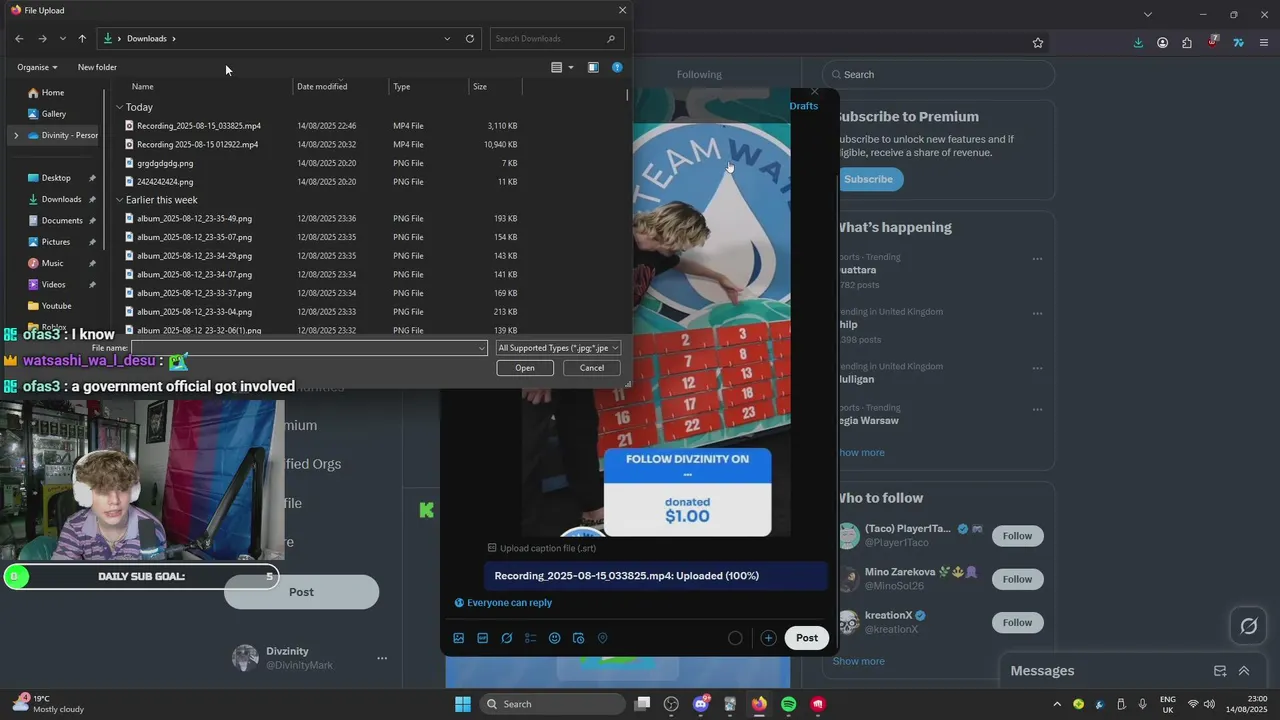Subscribe to Premium button
This screenshot has width=1280, height=720.
tap(868, 179)
